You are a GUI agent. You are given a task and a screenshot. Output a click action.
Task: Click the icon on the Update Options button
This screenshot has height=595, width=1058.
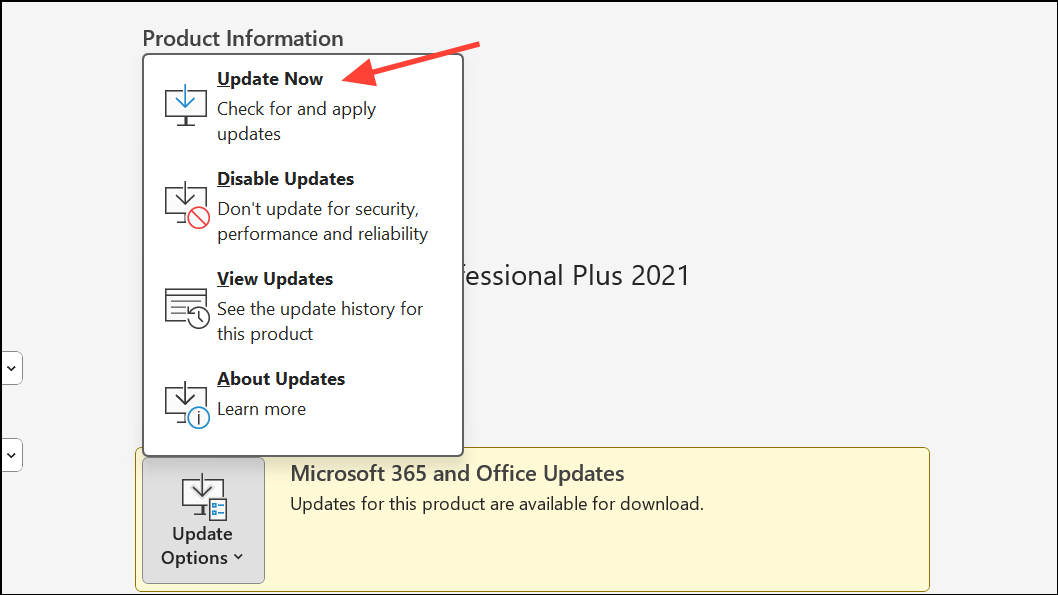pos(203,496)
